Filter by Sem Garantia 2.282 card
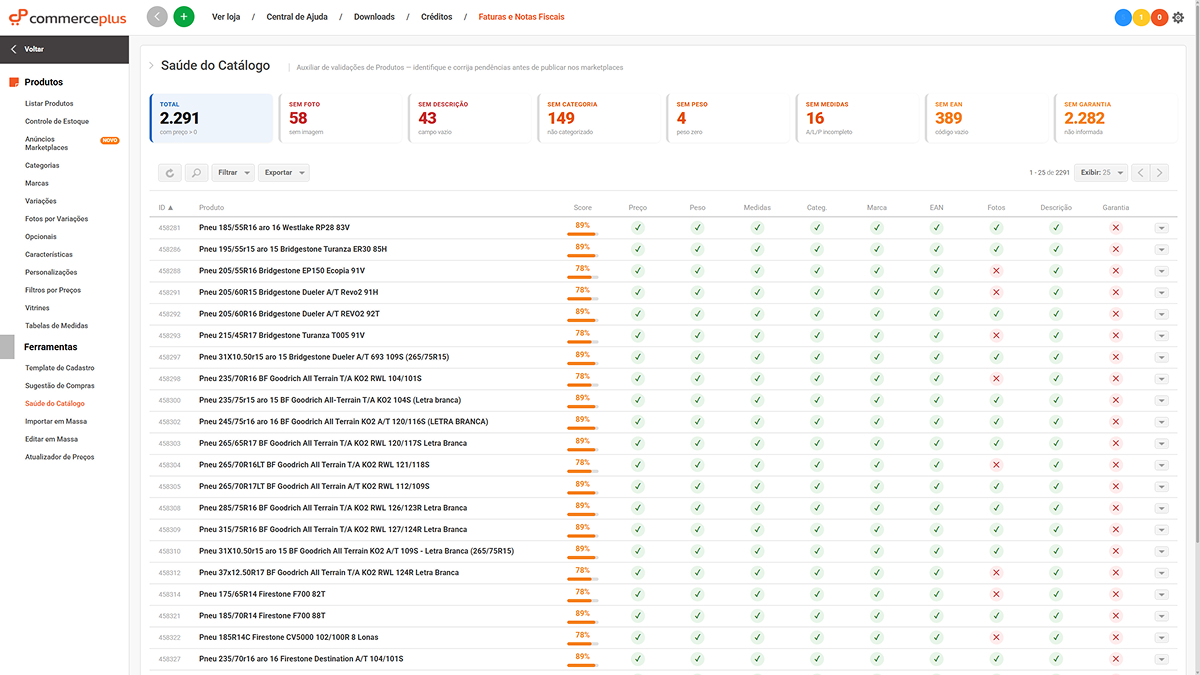This screenshot has height=675, width=1200. [1117, 118]
